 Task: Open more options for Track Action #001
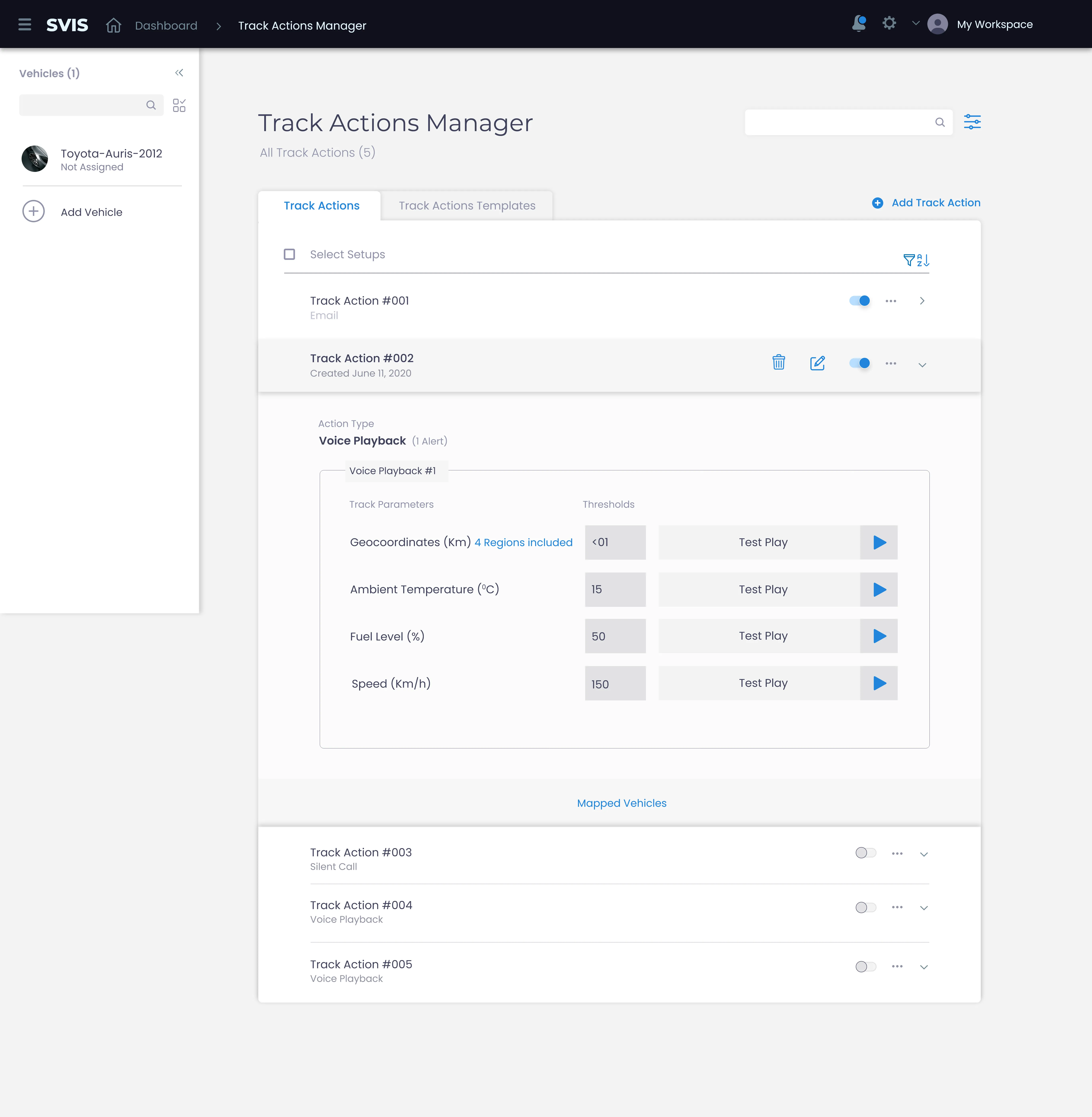click(x=891, y=301)
